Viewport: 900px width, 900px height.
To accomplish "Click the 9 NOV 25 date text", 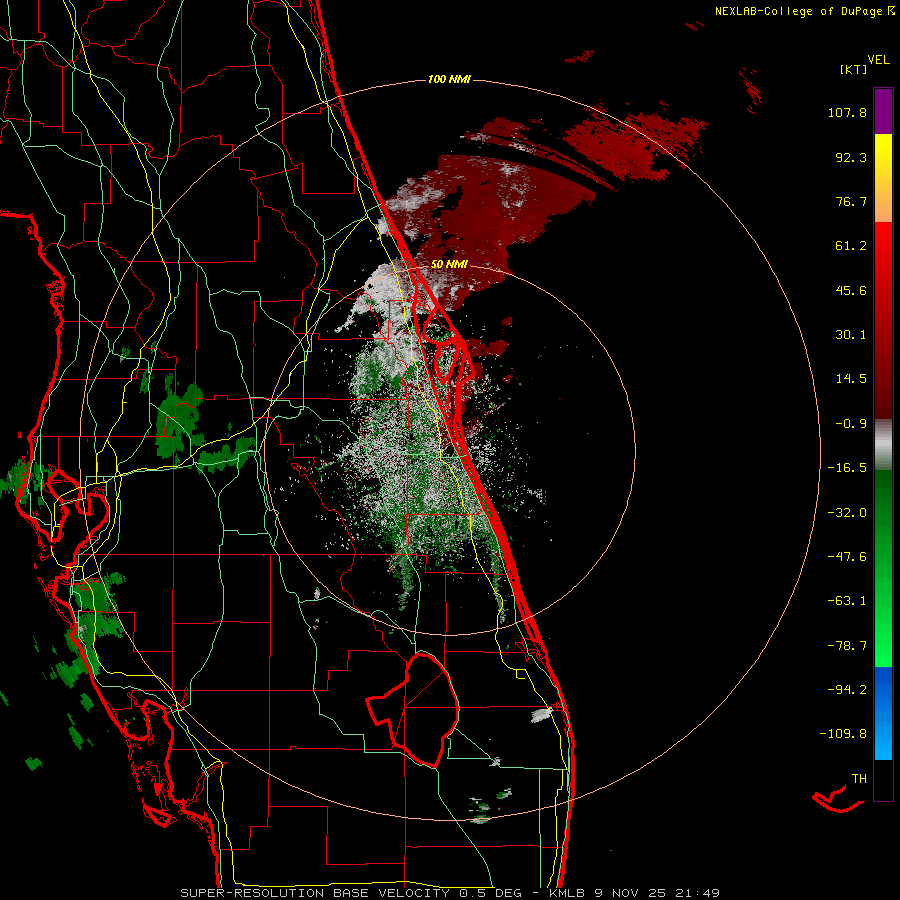I will coord(631,893).
